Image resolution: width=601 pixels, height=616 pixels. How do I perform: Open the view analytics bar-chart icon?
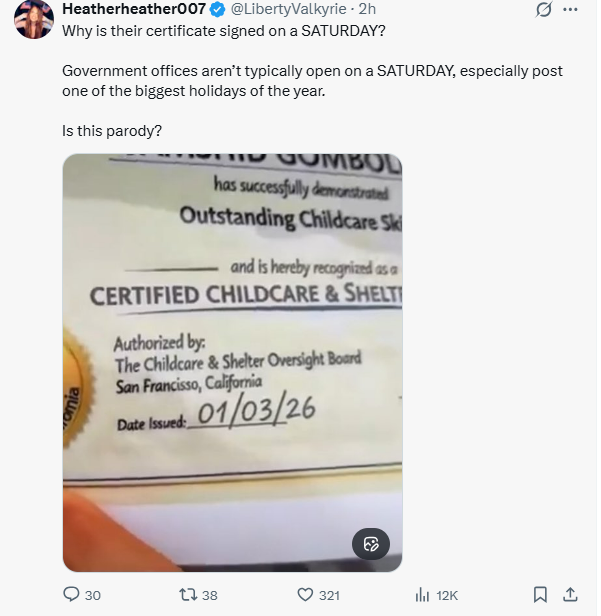[422, 594]
